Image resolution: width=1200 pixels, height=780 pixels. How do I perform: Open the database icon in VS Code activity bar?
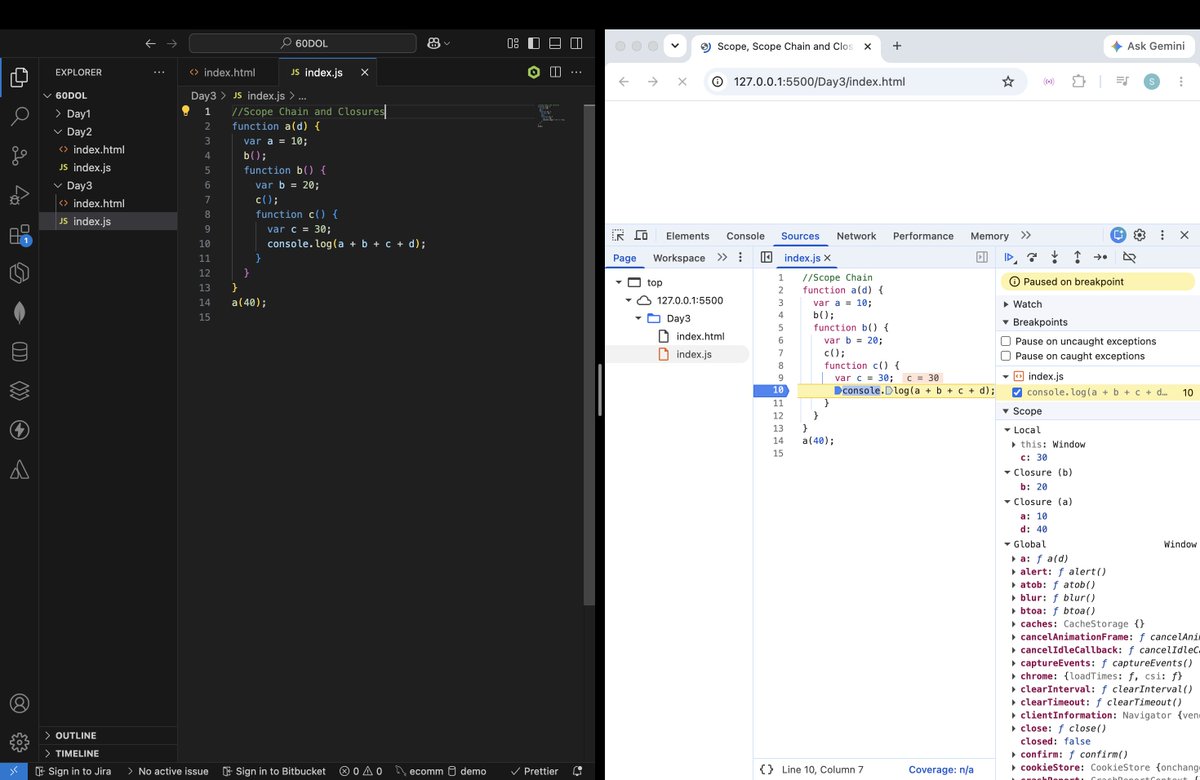pos(19,351)
